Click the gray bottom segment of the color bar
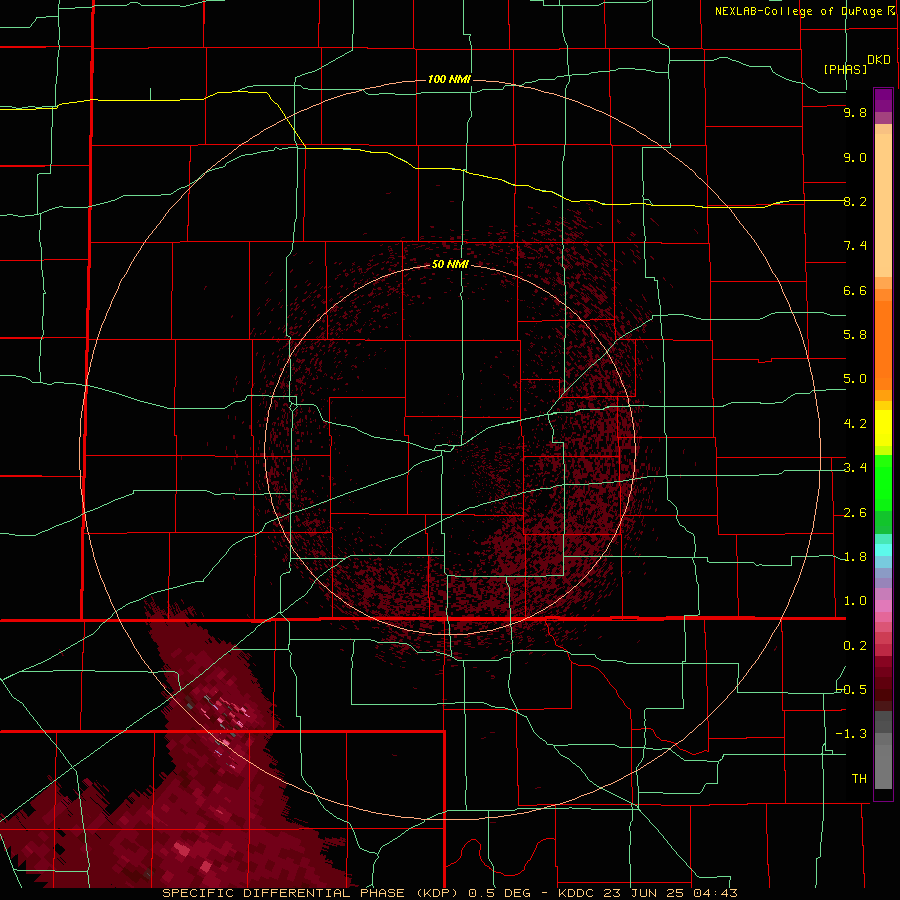The image size is (900, 900). 883,767
